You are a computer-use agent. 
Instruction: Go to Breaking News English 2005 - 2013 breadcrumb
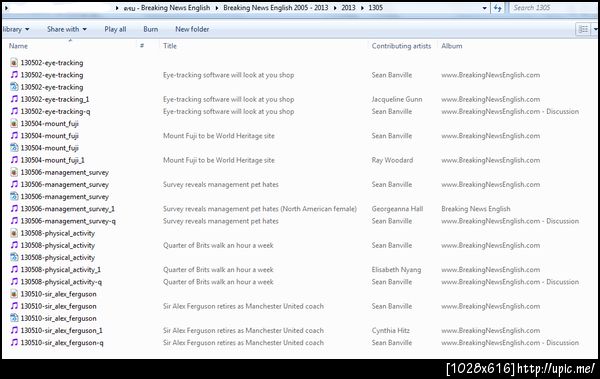(276, 8)
